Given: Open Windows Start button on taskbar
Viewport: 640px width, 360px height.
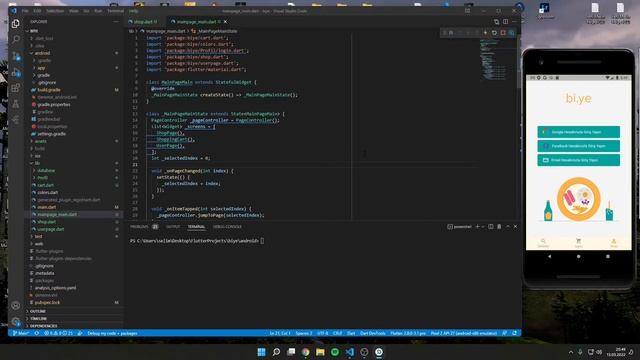Looking at the screenshot, I should point(261,352).
